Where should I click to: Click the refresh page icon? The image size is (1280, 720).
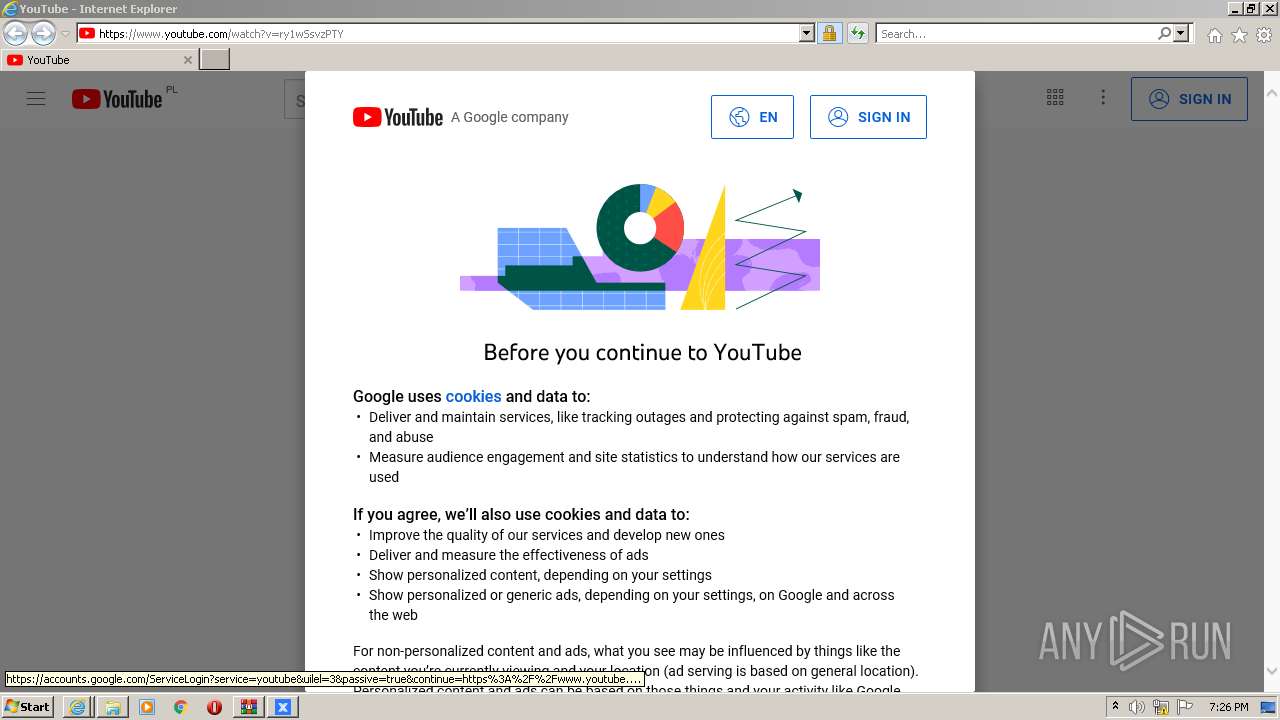click(858, 33)
